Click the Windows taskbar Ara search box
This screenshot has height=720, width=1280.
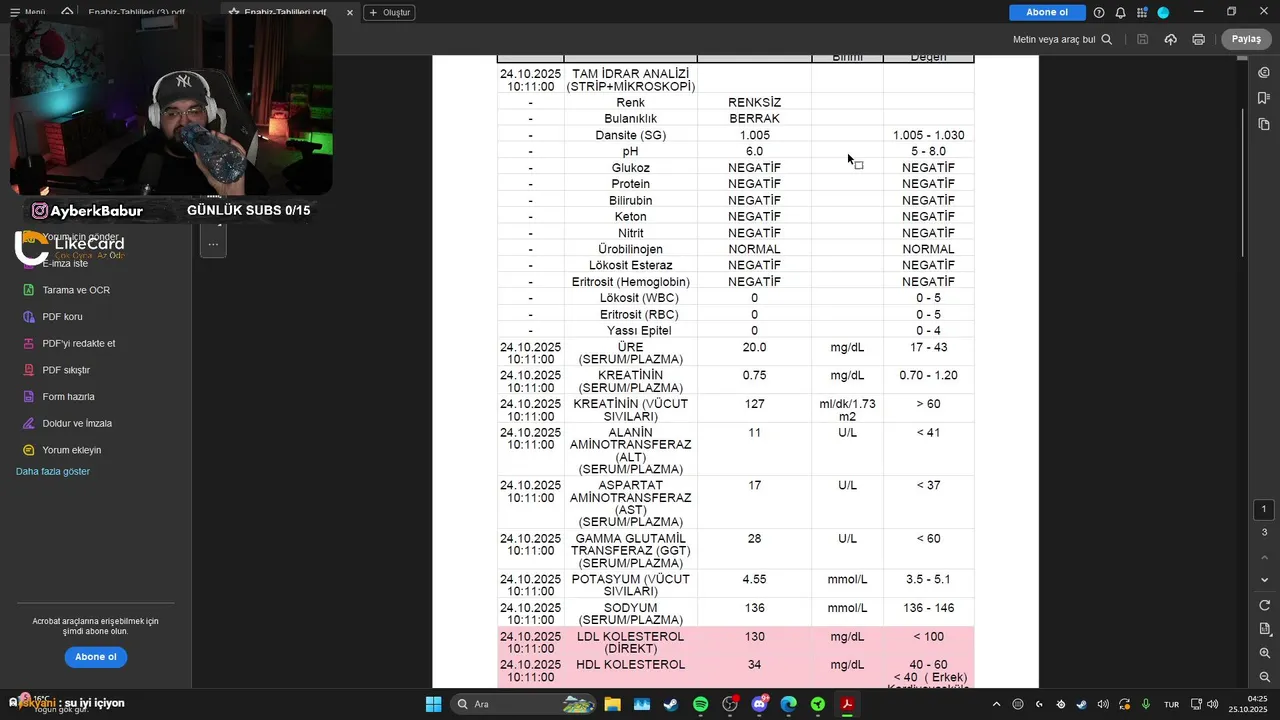click(525, 704)
